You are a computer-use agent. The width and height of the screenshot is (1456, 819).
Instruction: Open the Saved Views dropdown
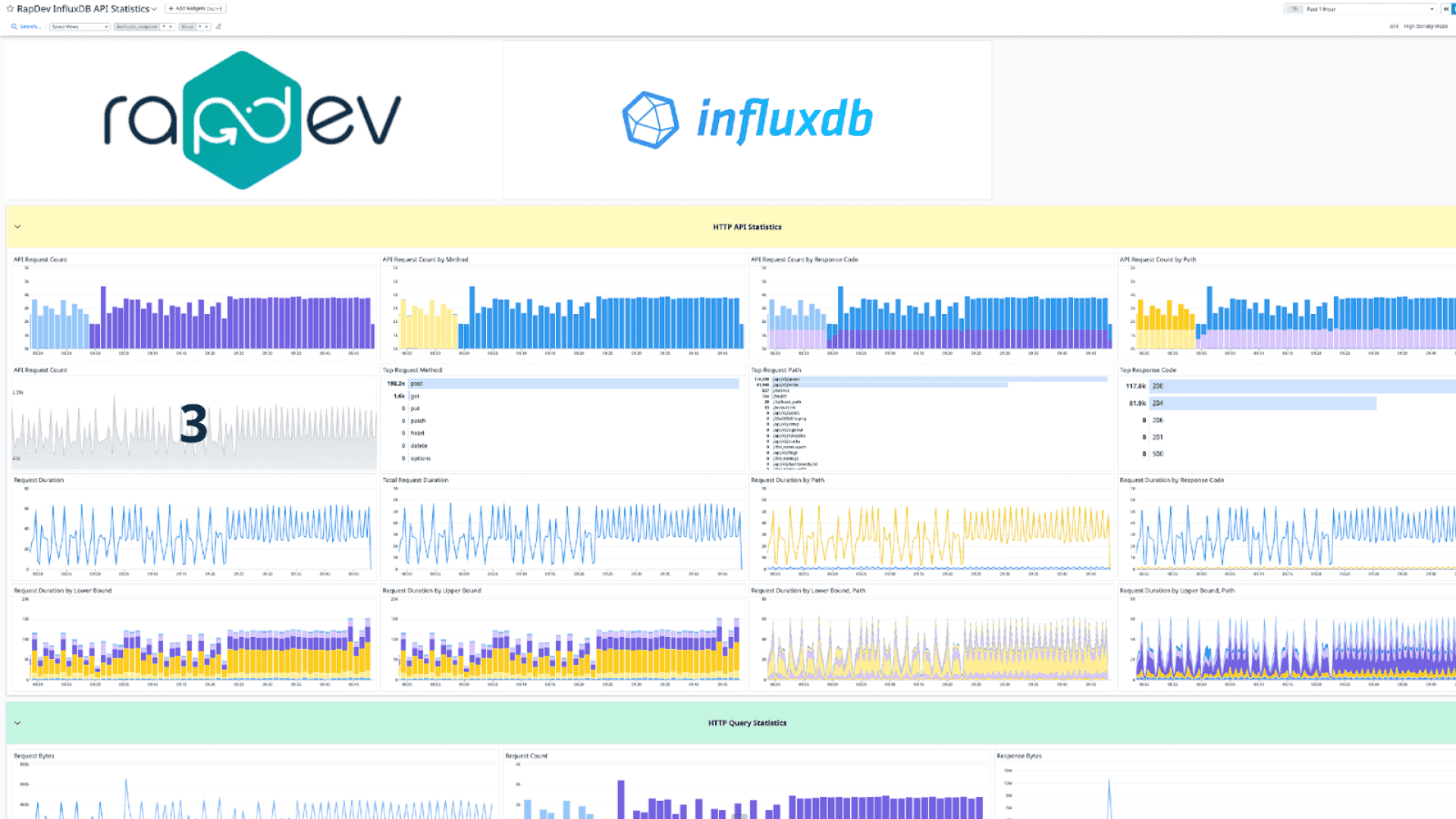coord(80,27)
